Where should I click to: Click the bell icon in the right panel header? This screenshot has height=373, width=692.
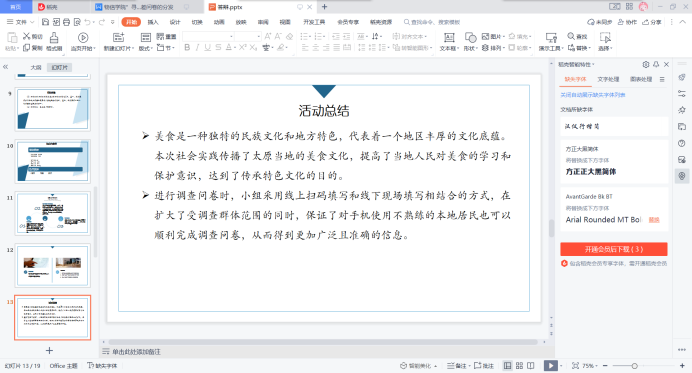pyautogui.click(x=656, y=64)
